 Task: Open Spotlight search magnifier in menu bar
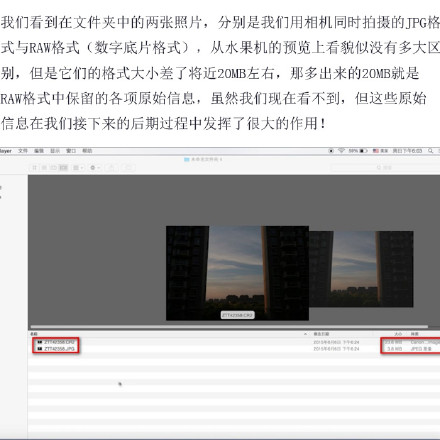pyautogui.click(x=430, y=151)
